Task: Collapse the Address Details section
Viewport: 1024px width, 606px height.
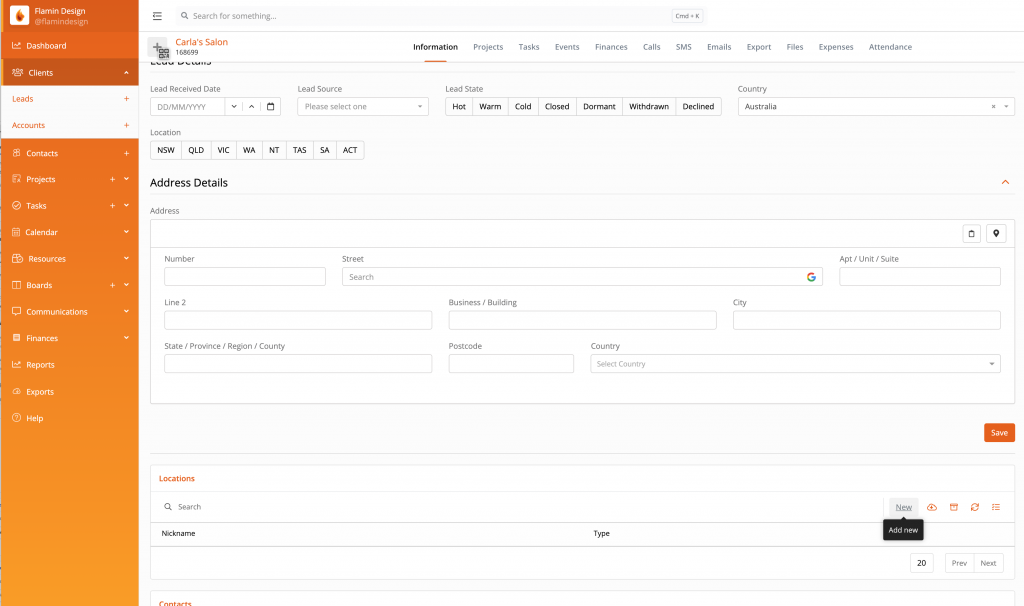Action: (1004, 182)
